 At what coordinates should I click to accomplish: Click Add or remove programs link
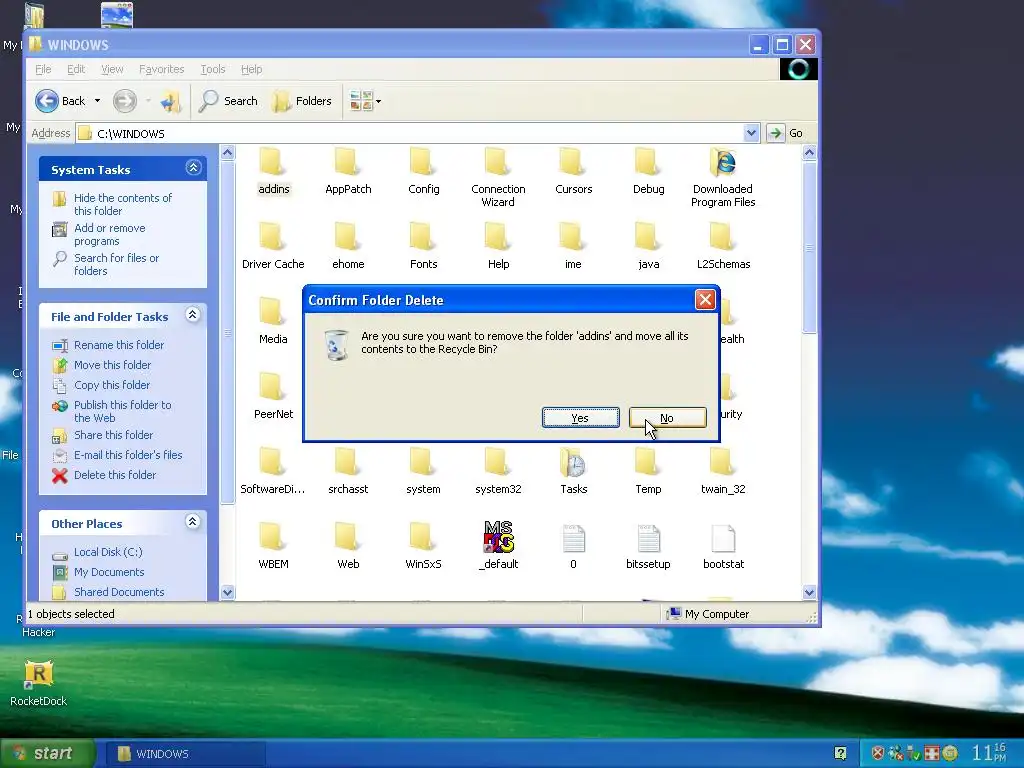pyautogui.click(x=110, y=234)
